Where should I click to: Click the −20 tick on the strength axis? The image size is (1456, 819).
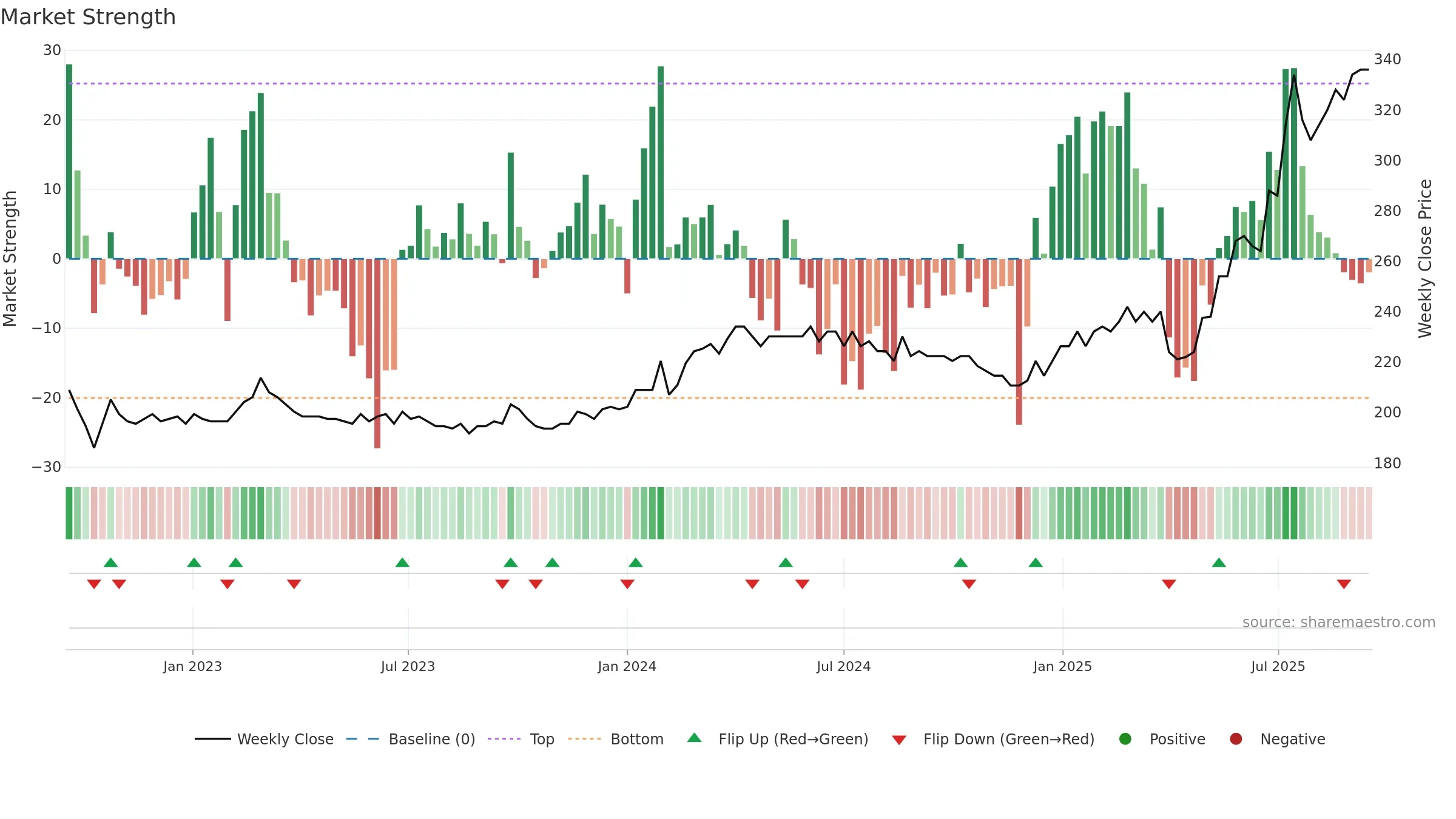coord(47,398)
